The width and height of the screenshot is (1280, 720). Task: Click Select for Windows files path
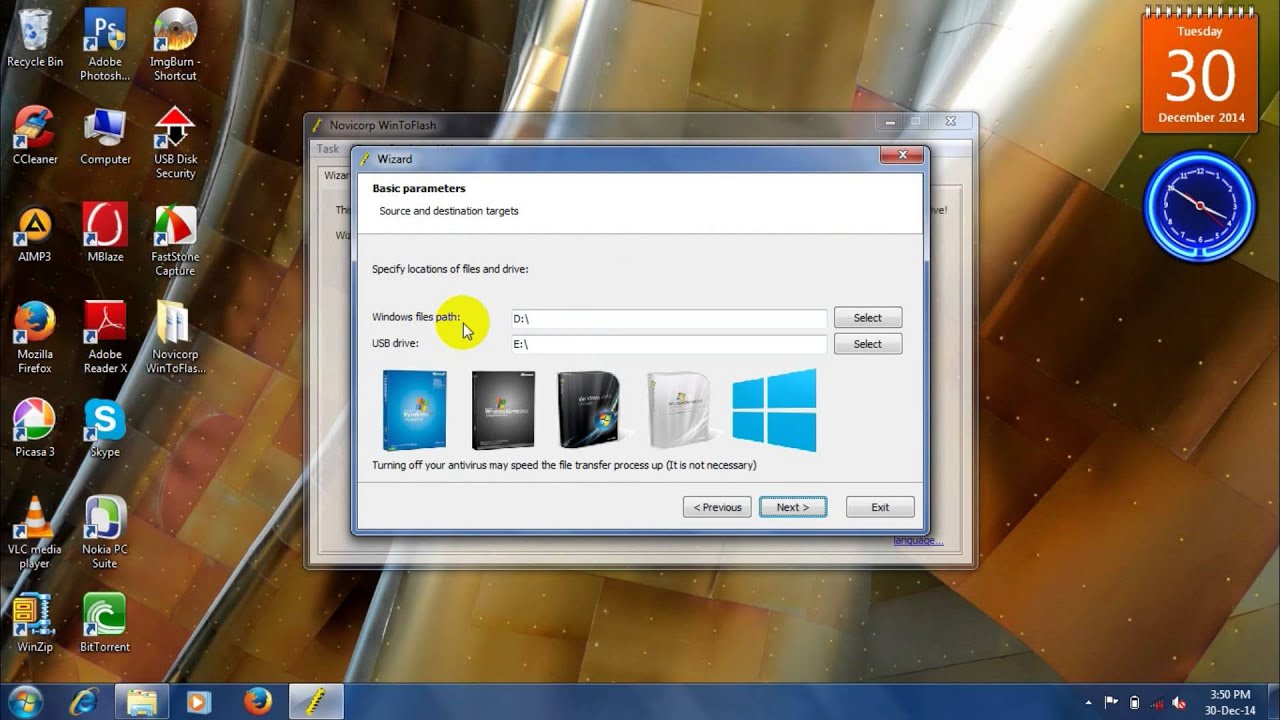868,318
